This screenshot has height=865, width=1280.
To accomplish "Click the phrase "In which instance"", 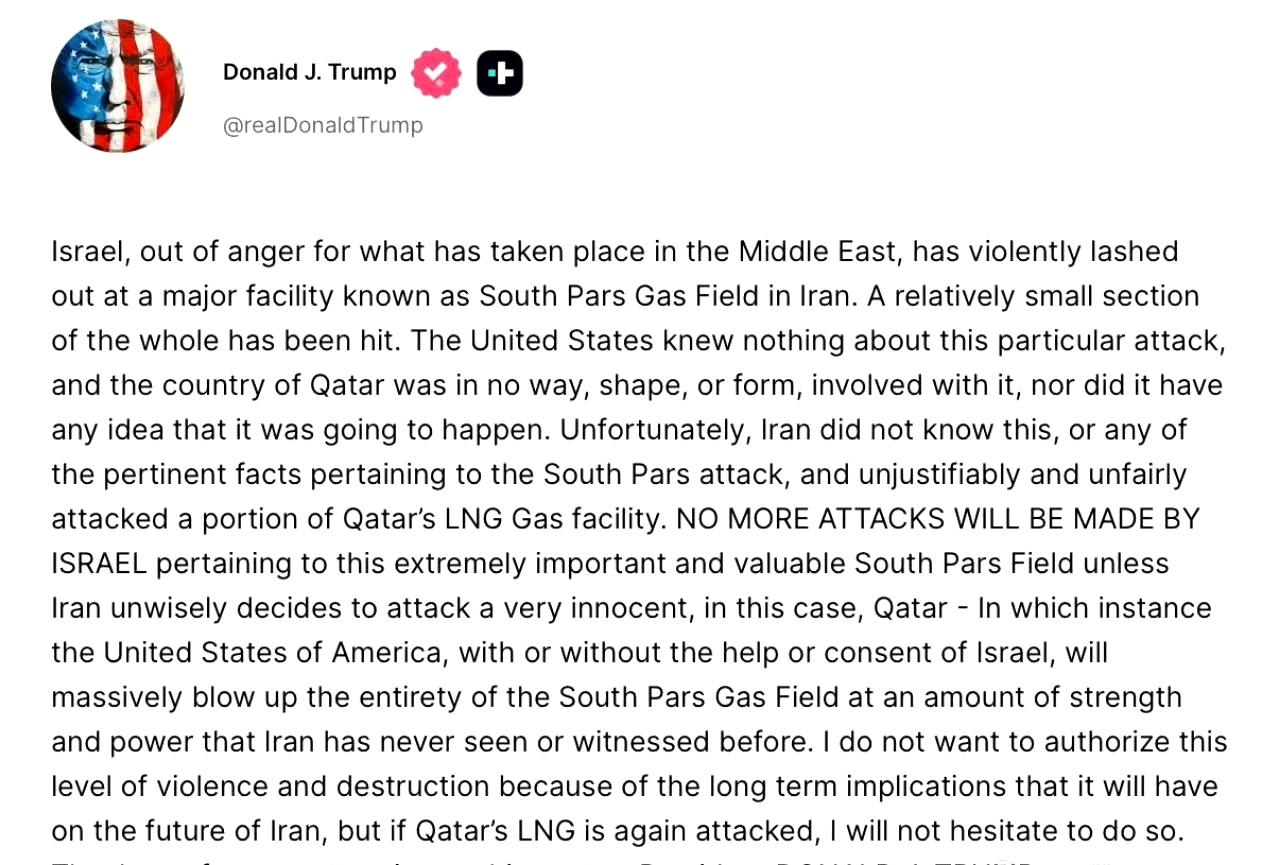I will pyautogui.click(x=1094, y=608).
